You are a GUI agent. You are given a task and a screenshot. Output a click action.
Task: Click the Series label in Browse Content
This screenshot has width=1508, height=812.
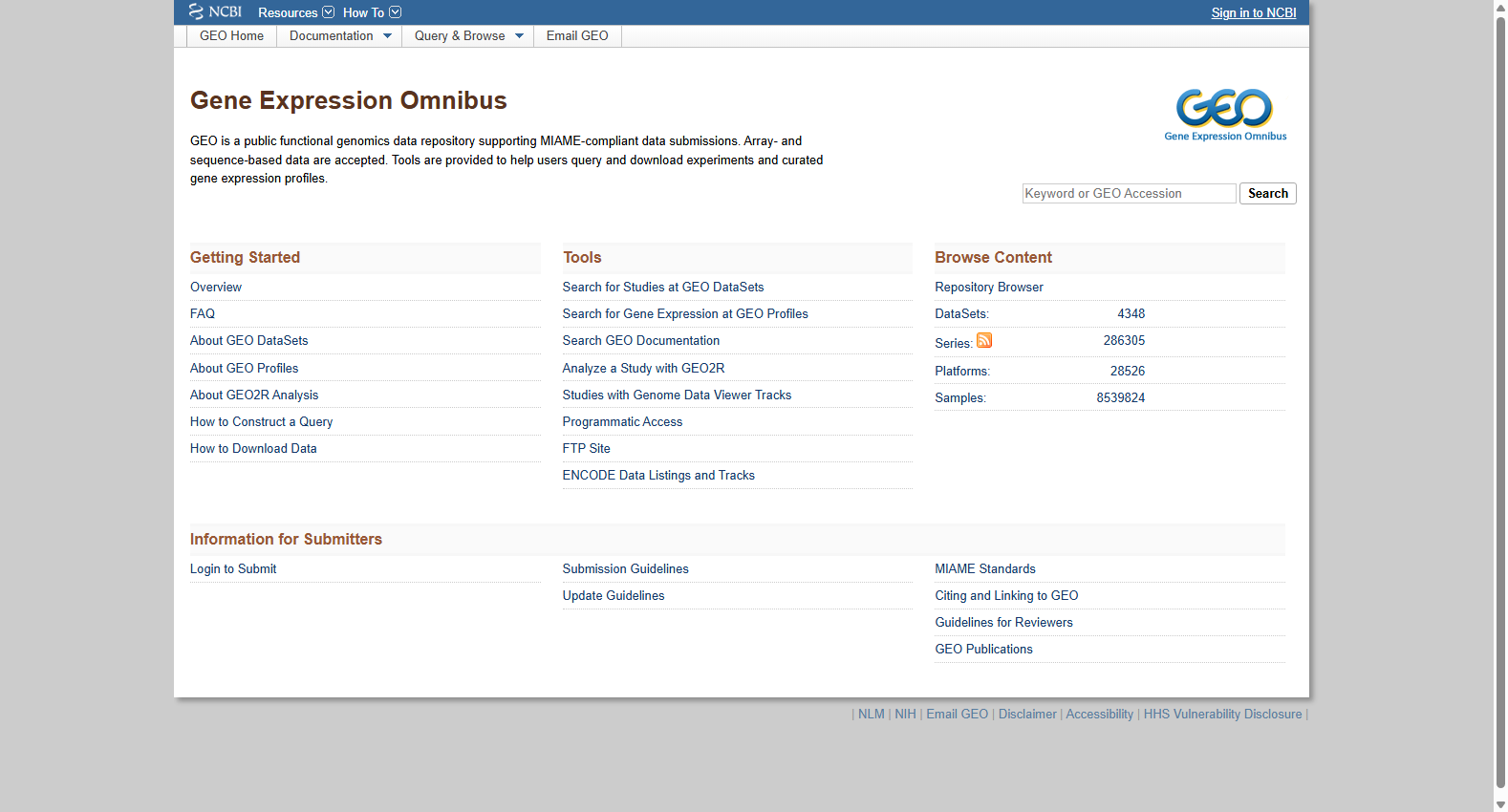tap(954, 343)
